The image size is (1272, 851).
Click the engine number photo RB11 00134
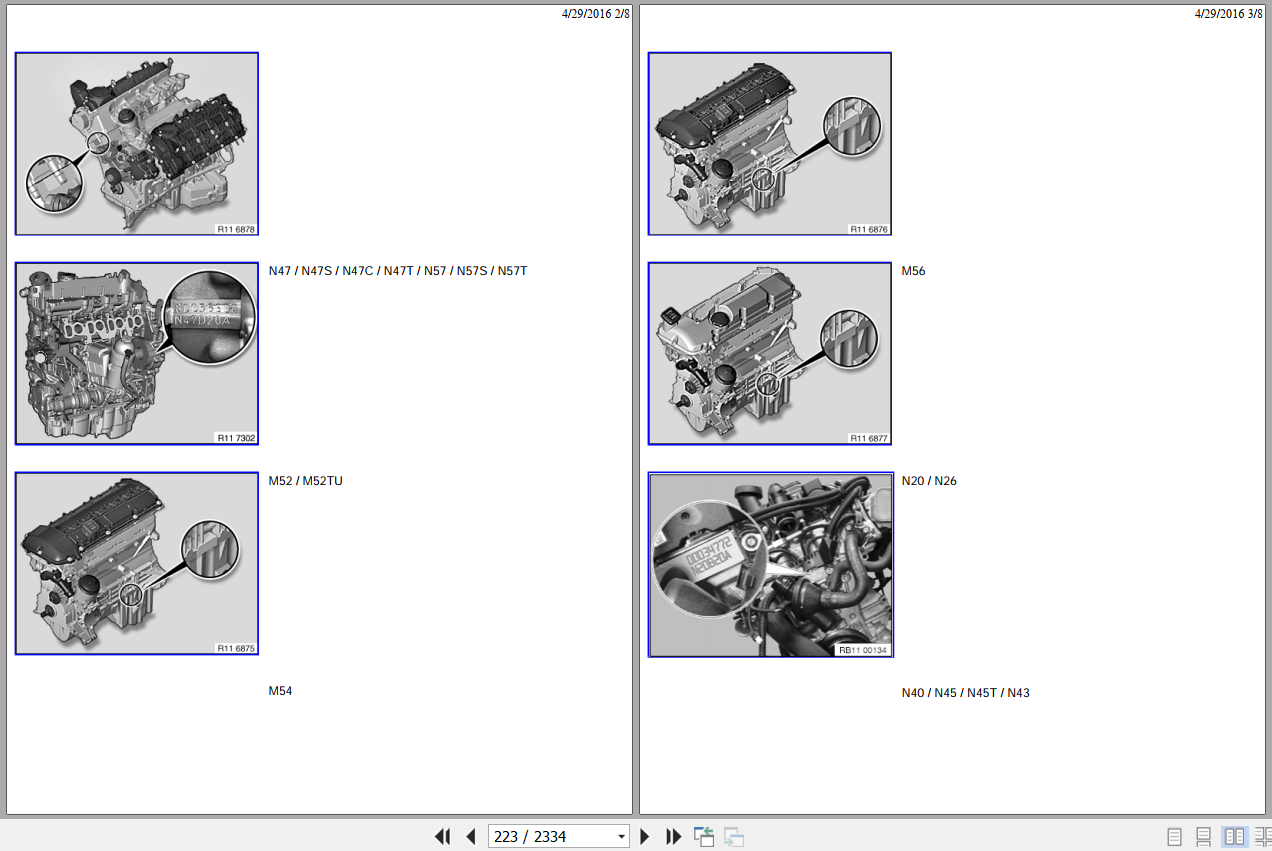(x=770, y=565)
